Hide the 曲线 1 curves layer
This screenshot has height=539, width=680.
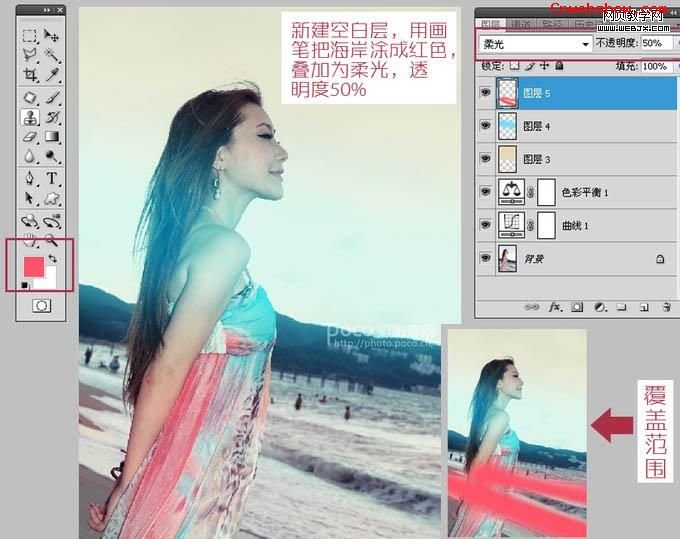pos(485,224)
